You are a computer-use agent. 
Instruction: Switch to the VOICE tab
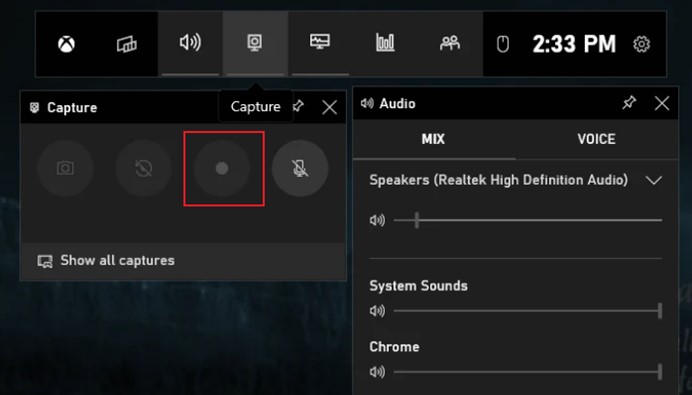click(596, 139)
